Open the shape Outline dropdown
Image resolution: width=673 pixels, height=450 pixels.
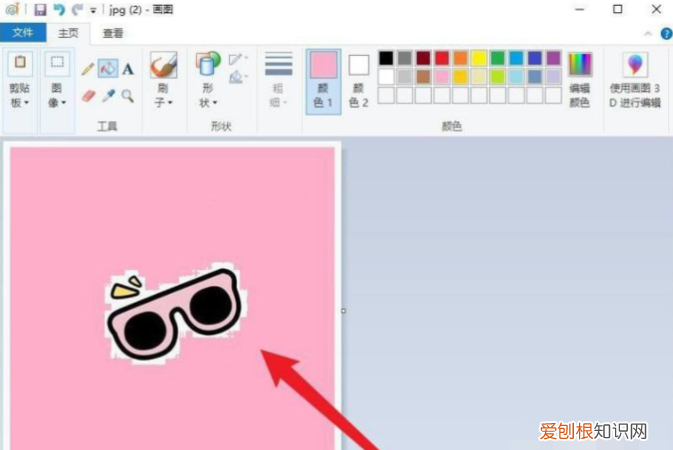(x=238, y=59)
